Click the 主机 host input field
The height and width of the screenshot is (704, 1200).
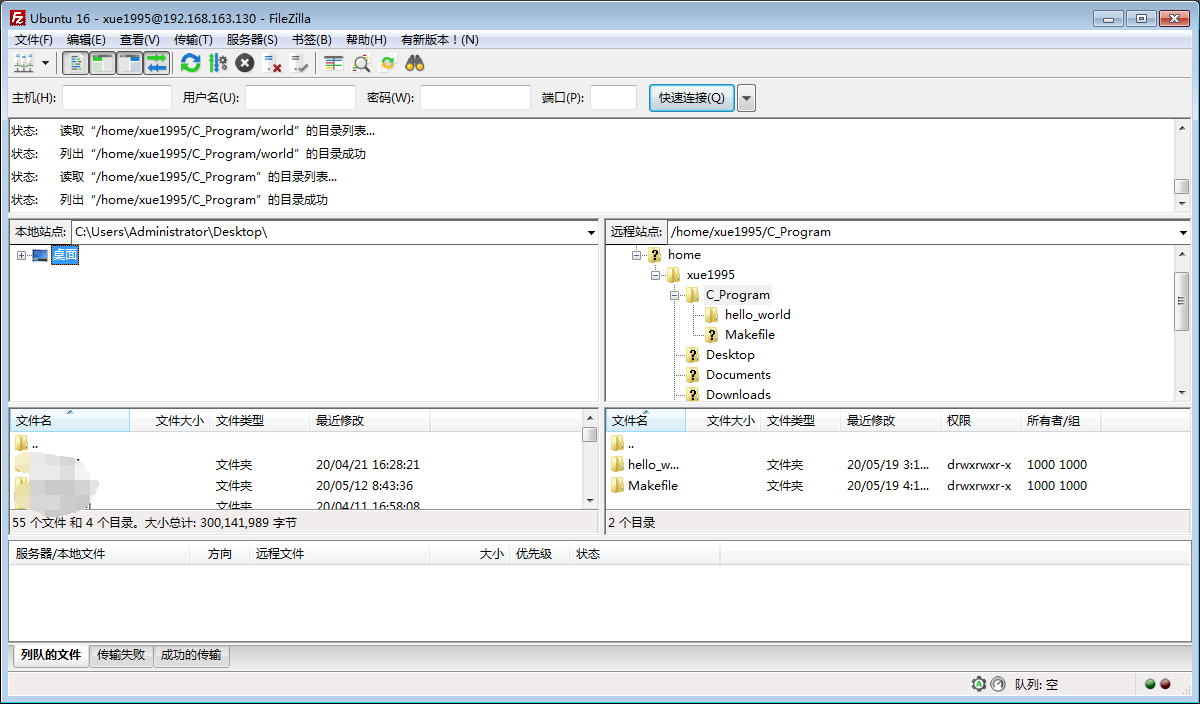(x=117, y=97)
